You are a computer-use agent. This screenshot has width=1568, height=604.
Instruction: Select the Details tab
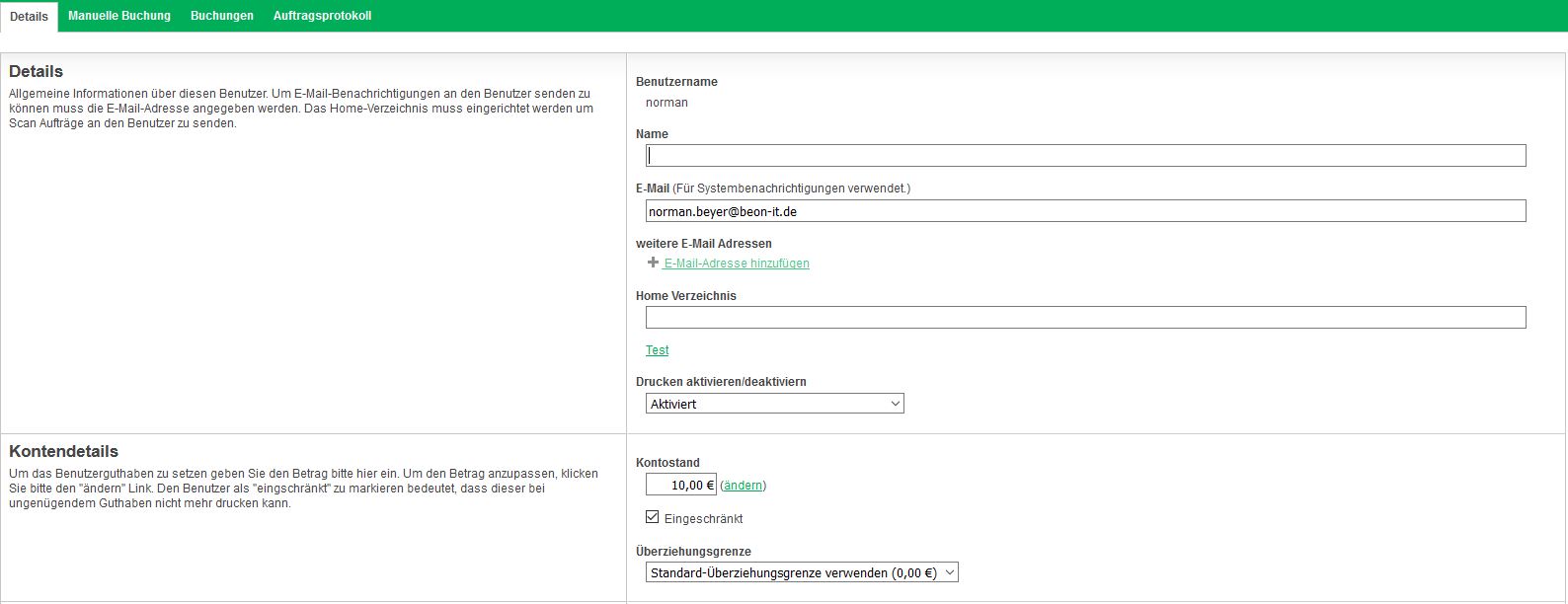[x=29, y=17]
